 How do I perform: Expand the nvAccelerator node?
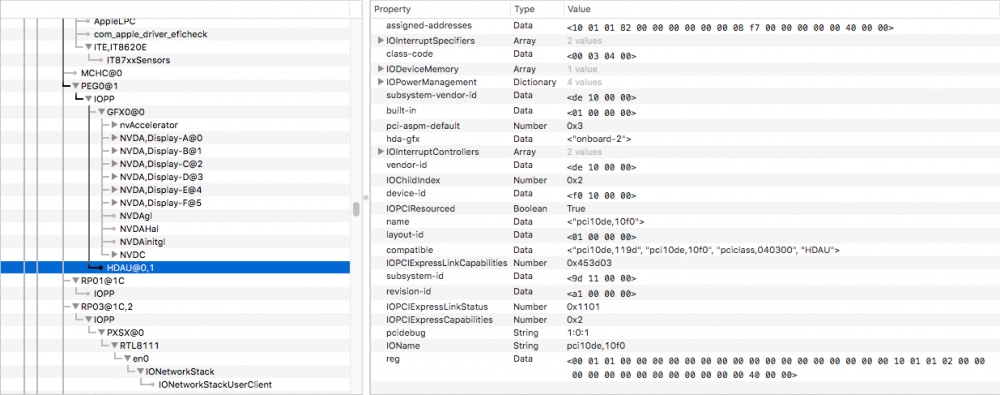pyautogui.click(x=115, y=124)
